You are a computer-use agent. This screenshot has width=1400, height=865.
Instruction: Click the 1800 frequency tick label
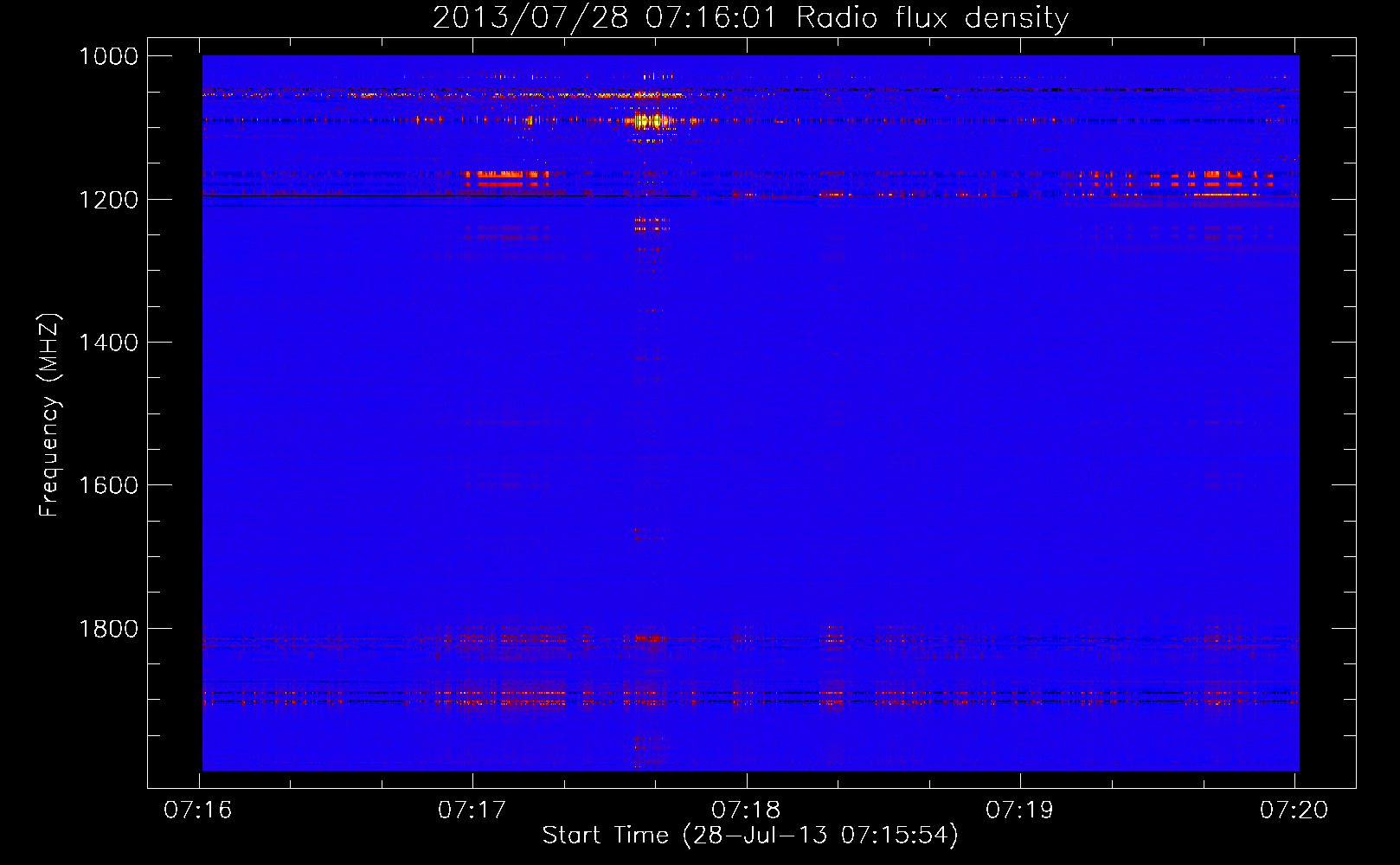pos(108,629)
